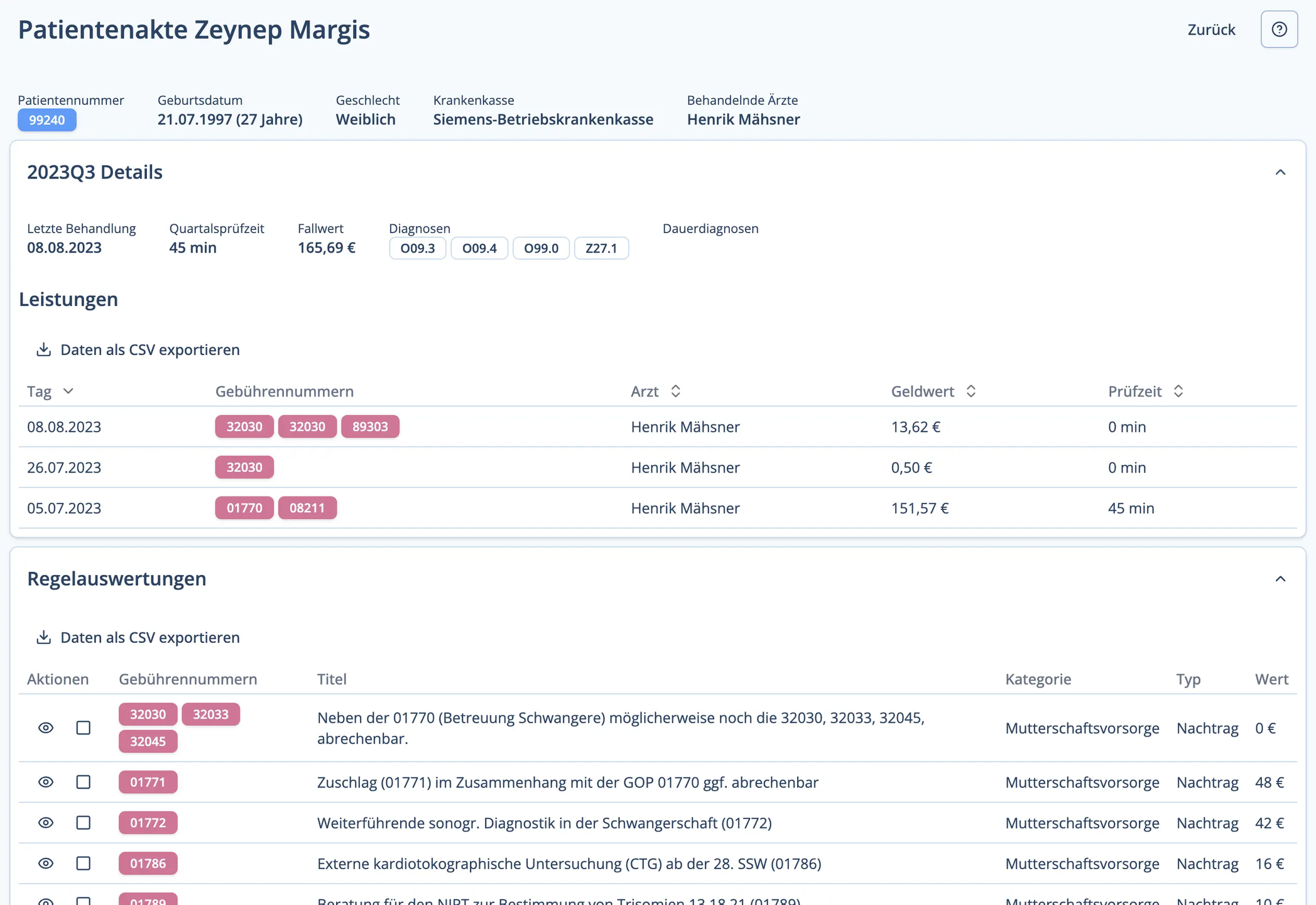Screen dimensions: 1316x905
Task: Click the help question mark icon
Action: [1279, 30]
